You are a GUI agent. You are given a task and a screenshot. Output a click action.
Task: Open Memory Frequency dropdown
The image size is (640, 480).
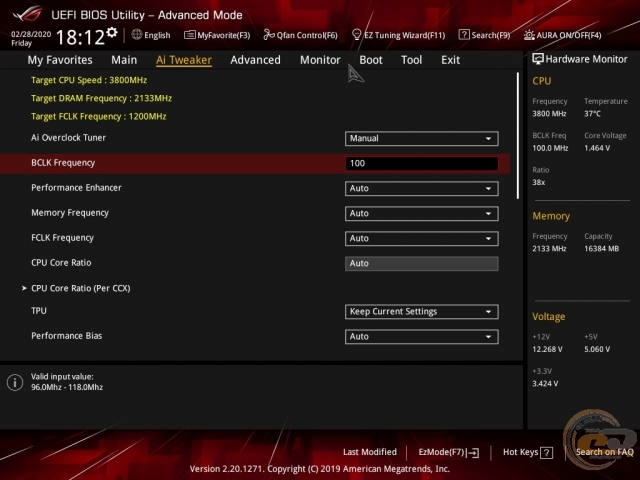point(421,213)
